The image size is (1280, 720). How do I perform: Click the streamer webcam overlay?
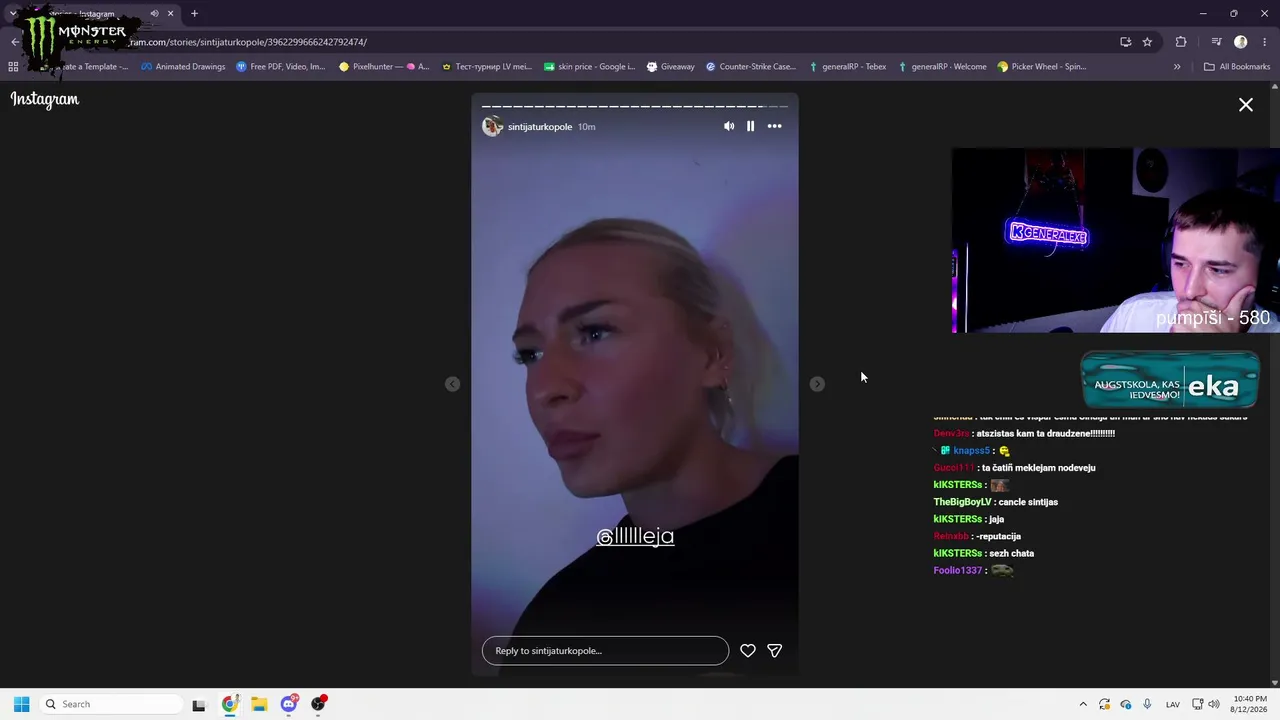1116,241
